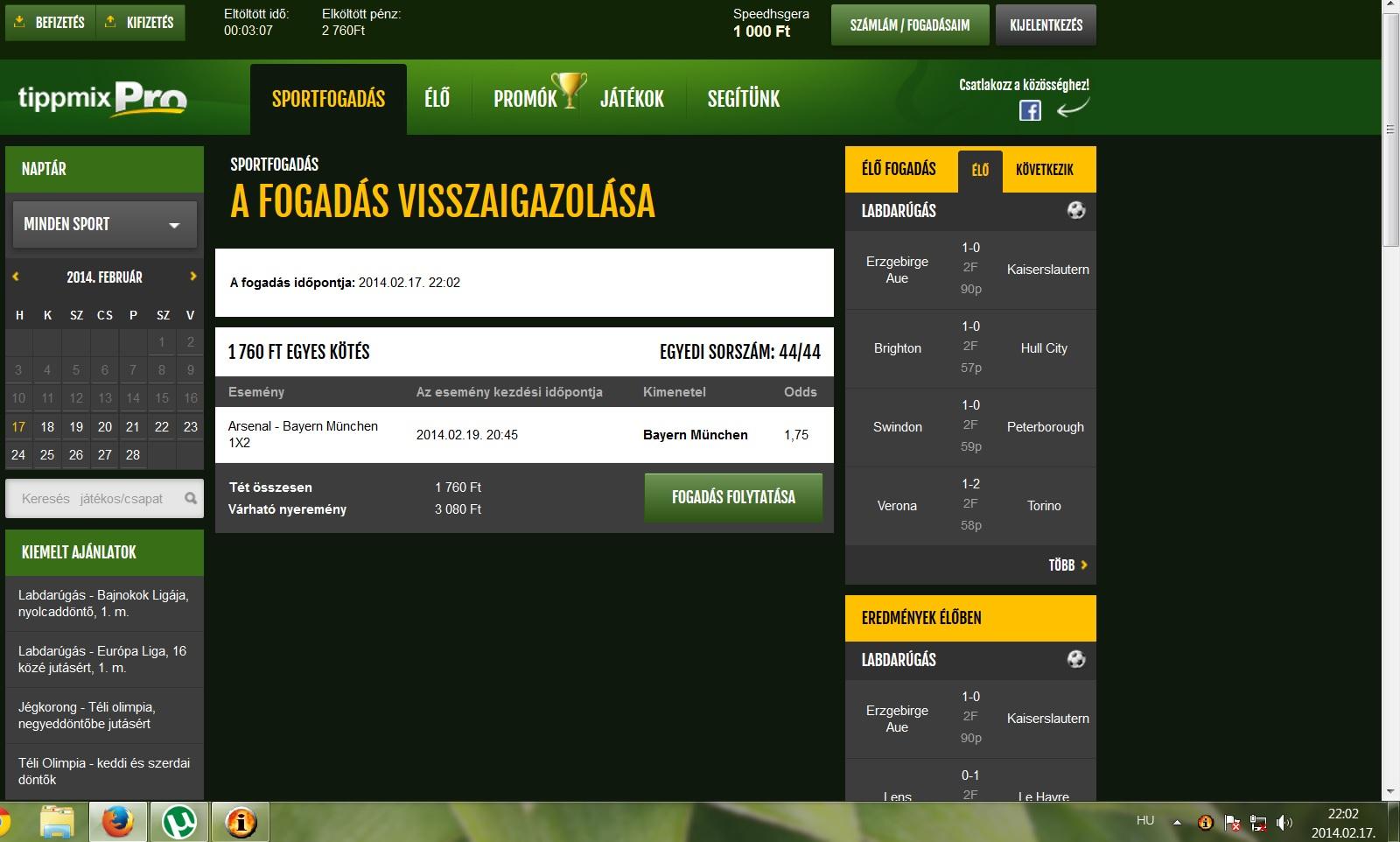The image size is (1400, 842).
Task: Switch to the Következik tab
Action: (x=1045, y=170)
